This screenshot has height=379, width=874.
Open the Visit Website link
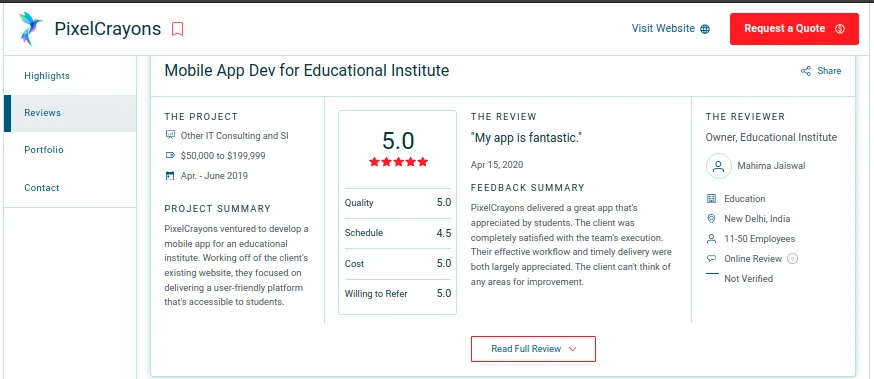(x=671, y=28)
